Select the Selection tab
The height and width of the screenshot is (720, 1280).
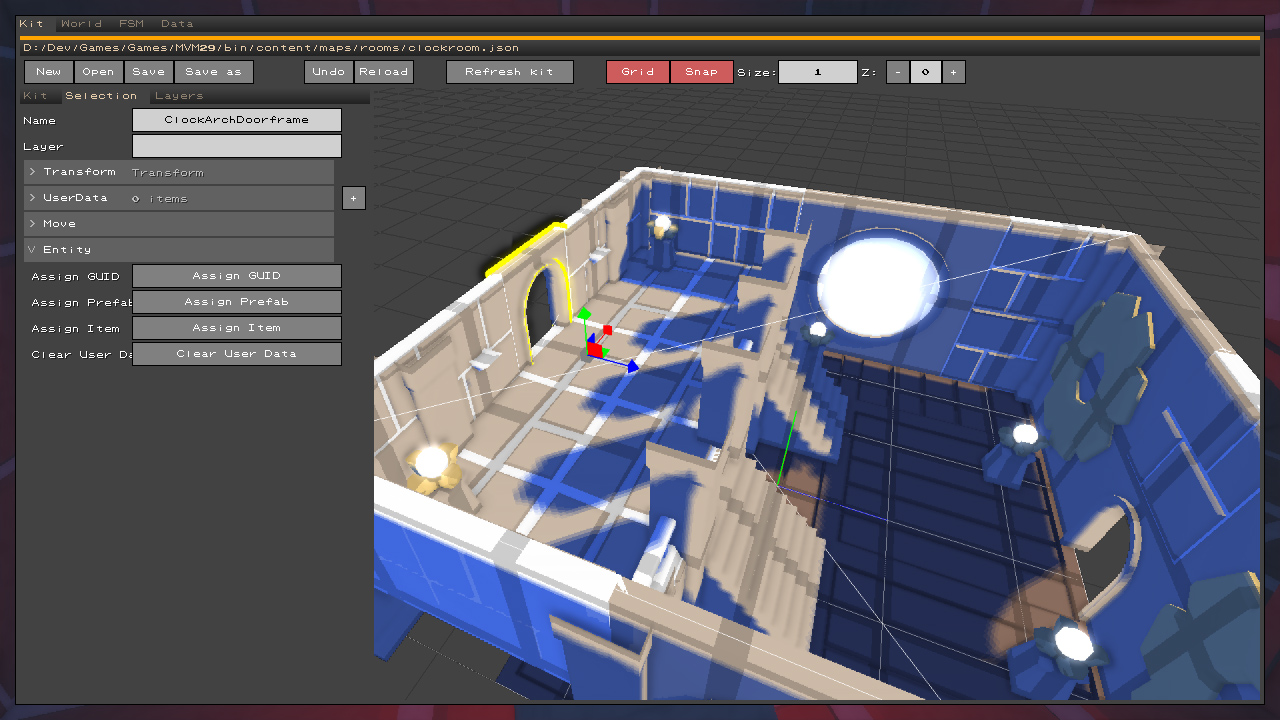point(101,96)
